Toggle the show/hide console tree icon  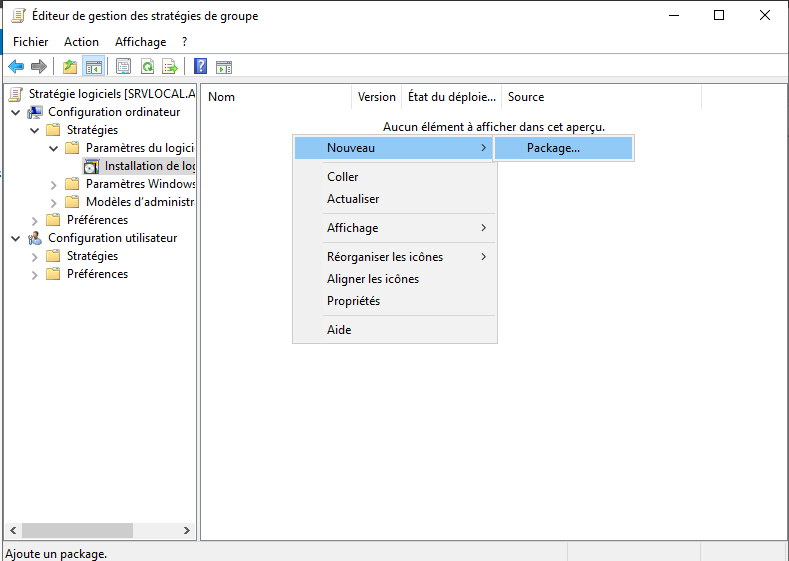(93, 67)
